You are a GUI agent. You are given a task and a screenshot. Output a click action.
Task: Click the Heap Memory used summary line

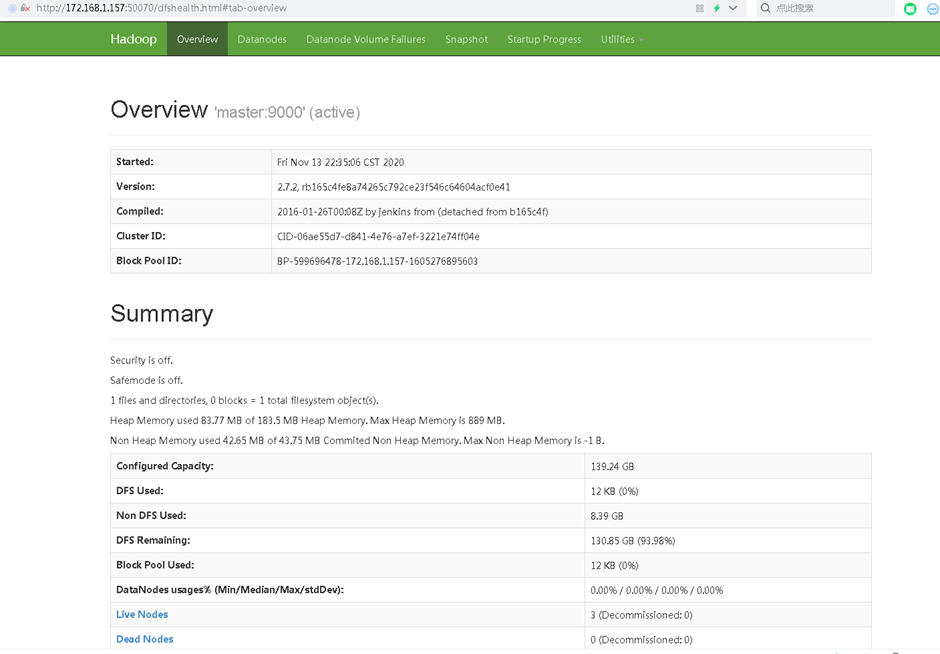(308, 420)
